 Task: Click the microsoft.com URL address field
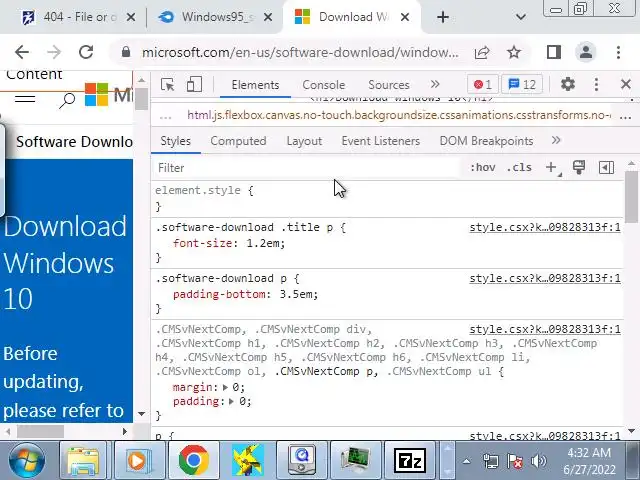(300, 52)
